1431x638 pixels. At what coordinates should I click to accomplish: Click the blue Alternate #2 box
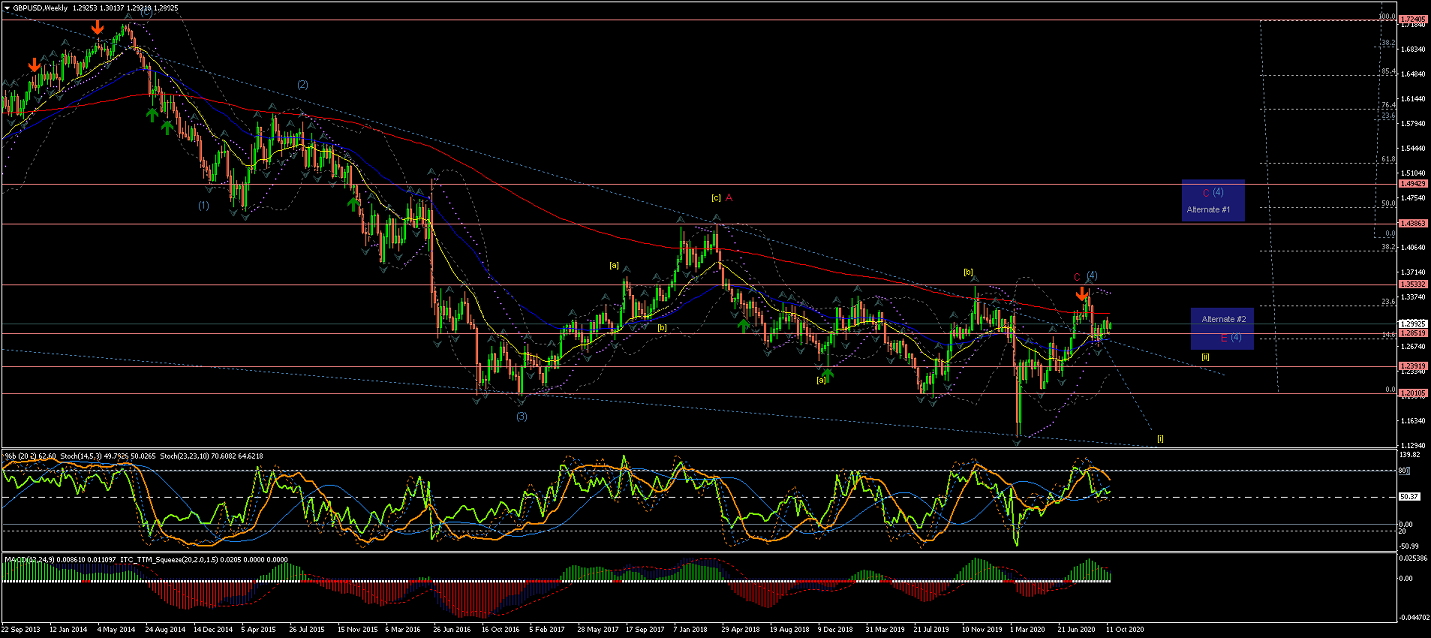click(1222, 328)
